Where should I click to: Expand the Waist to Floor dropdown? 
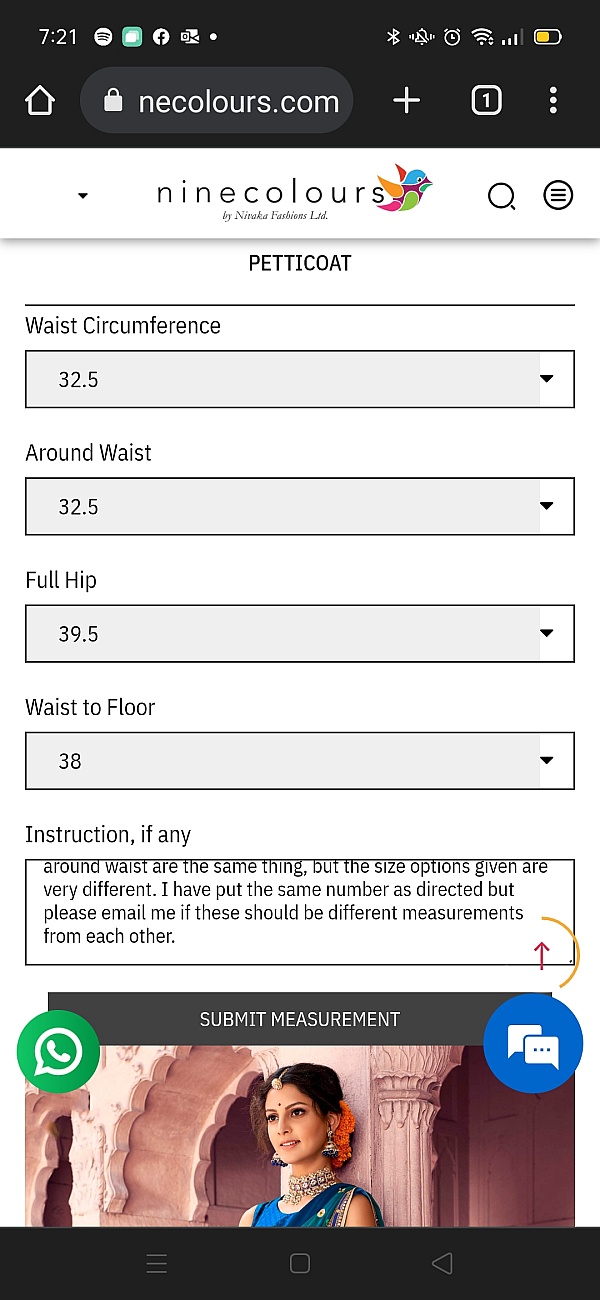click(300, 760)
